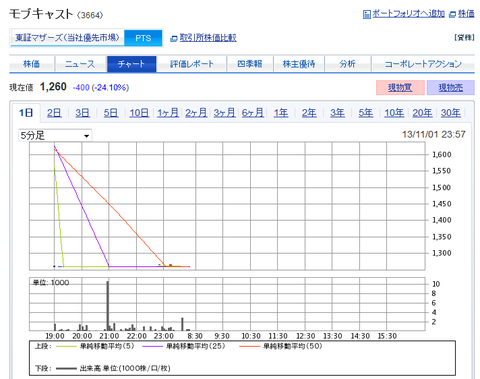Select the 2年 chart period
This screenshot has width=480, height=379.
point(309,113)
